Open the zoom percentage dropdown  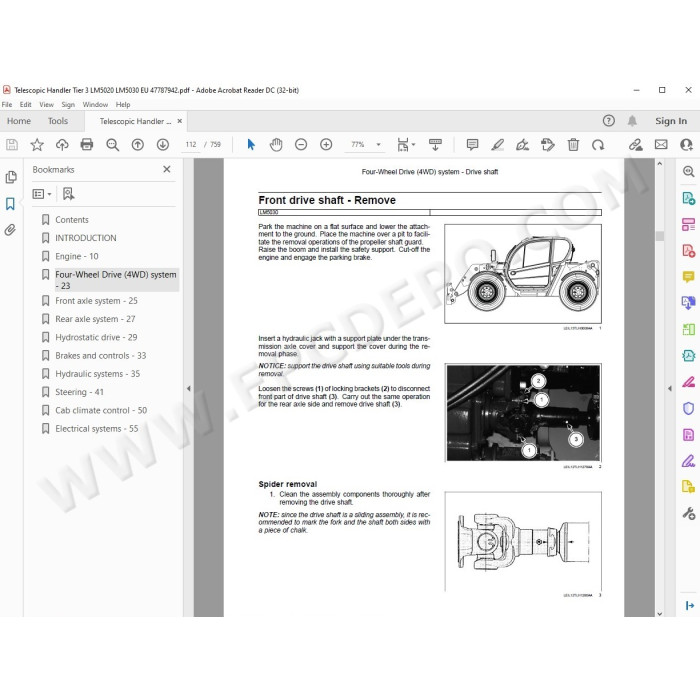coord(378,145)
